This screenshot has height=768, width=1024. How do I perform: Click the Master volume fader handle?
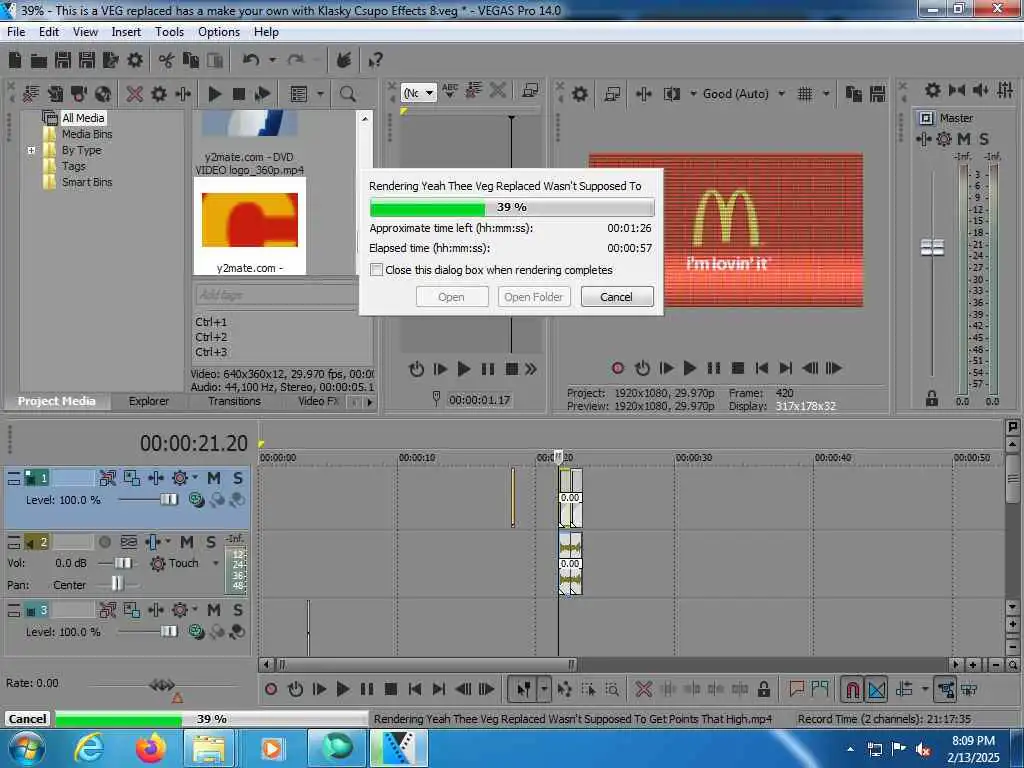click(x=932, y=248)
